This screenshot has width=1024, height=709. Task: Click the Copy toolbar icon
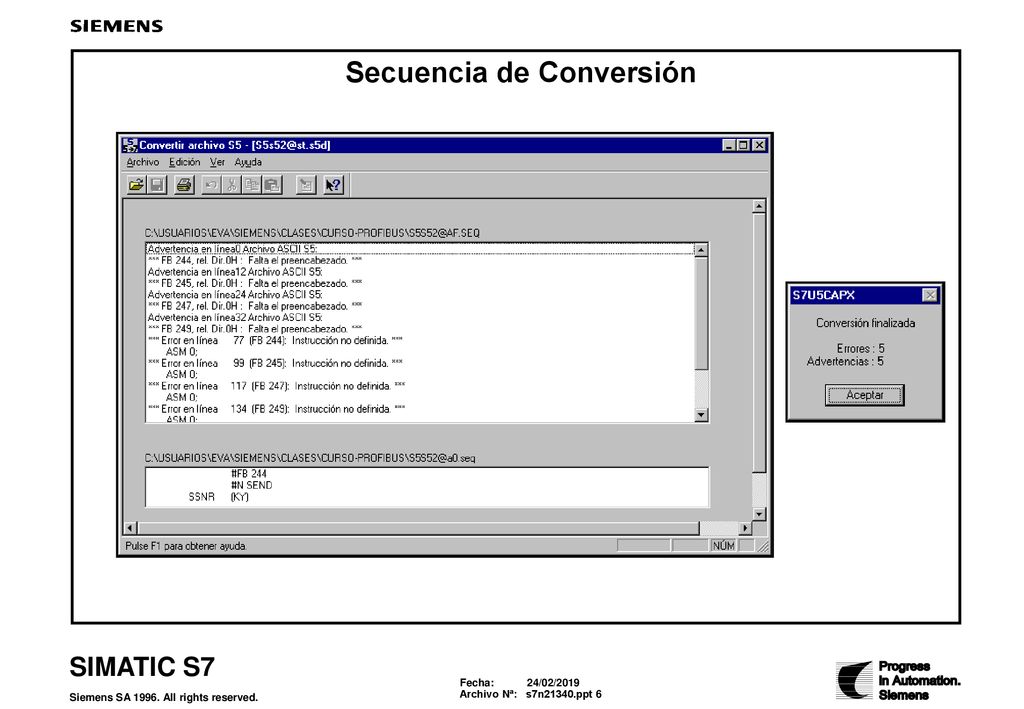pos(251,185)
